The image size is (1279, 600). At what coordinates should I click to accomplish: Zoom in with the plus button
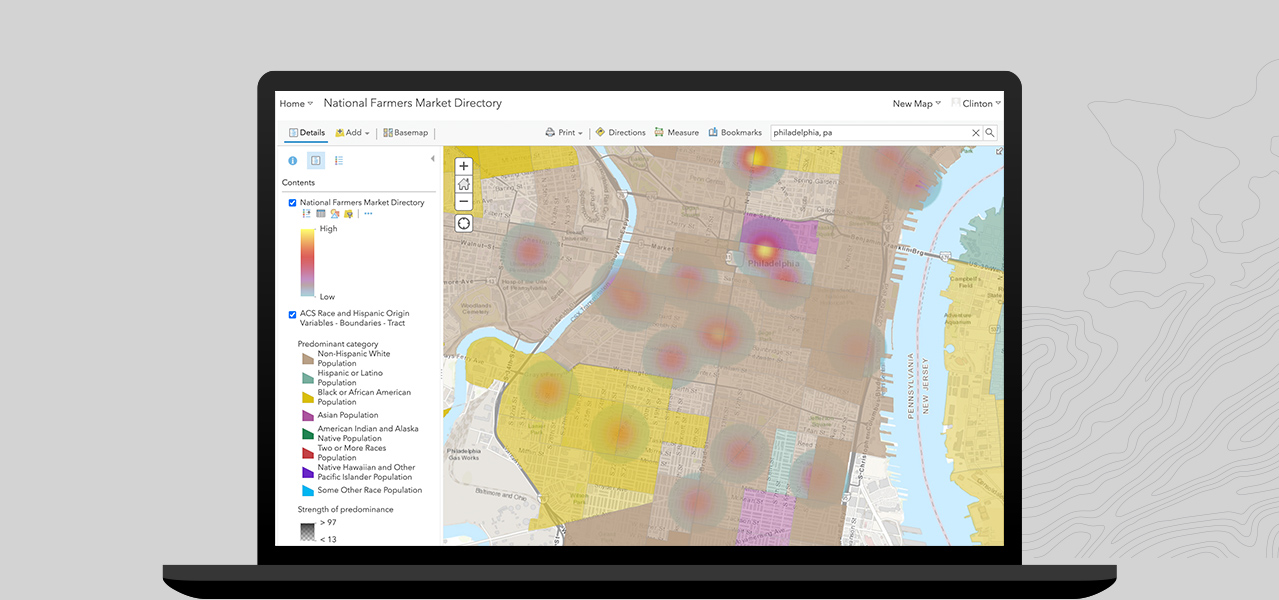[464, 166]
